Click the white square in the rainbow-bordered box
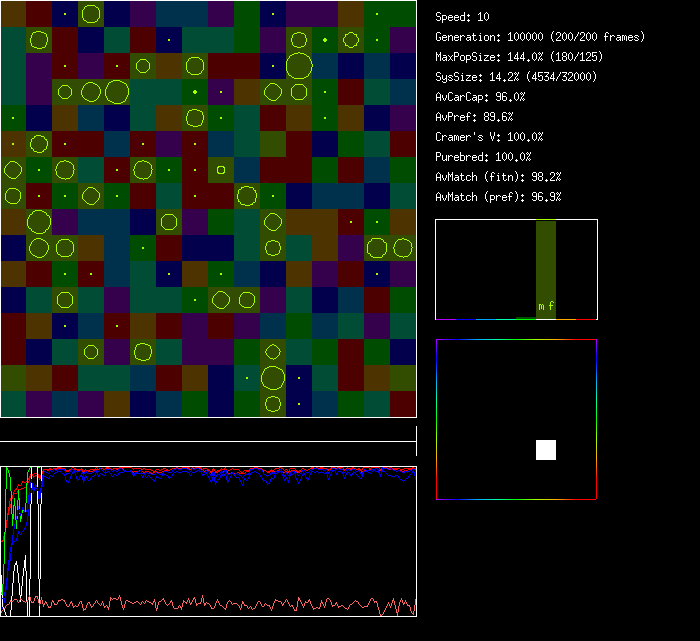Screen dimensions: 700x641 pos(546,450)
